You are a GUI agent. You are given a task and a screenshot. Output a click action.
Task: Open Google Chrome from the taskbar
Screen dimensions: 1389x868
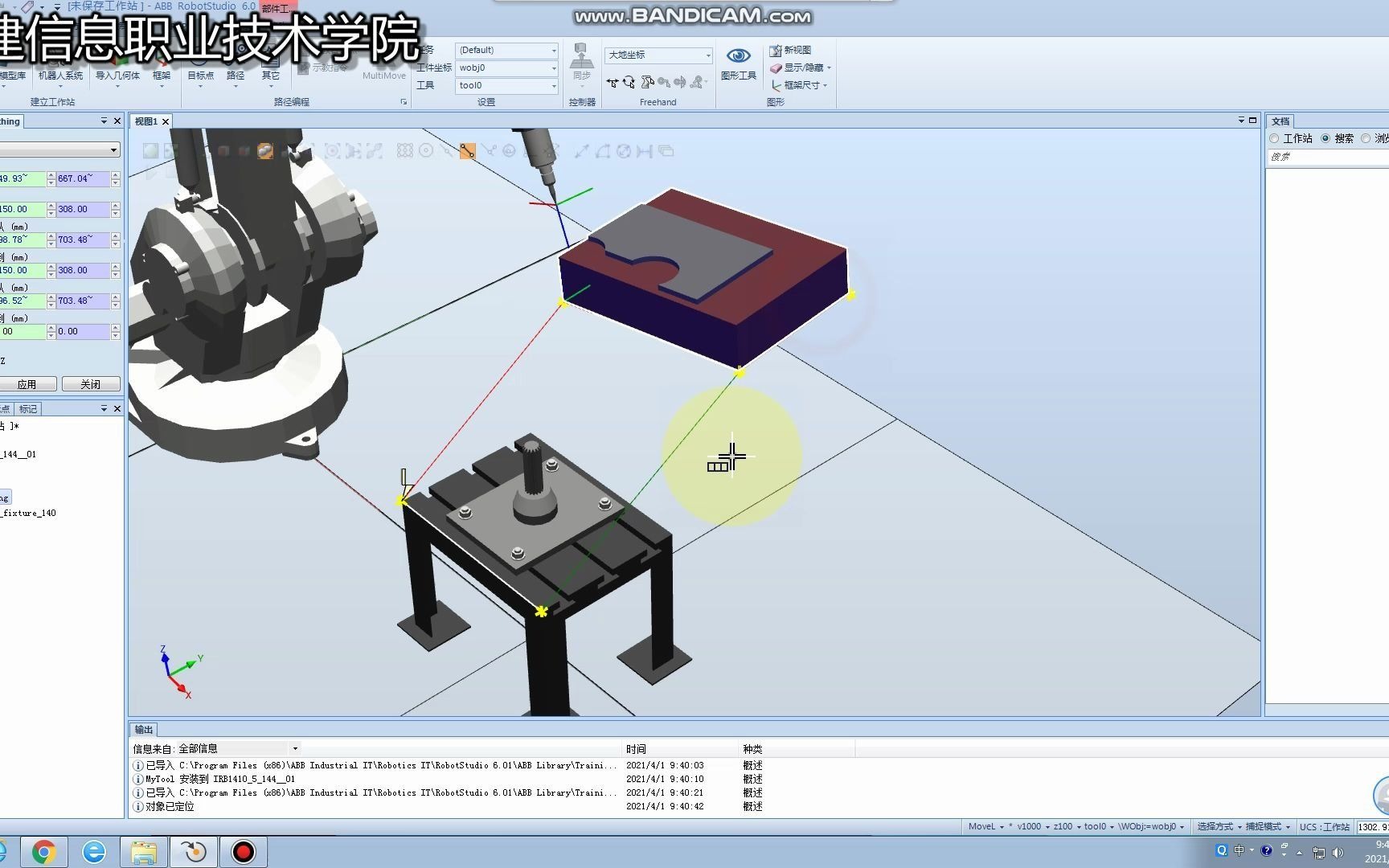coord(44,852)
